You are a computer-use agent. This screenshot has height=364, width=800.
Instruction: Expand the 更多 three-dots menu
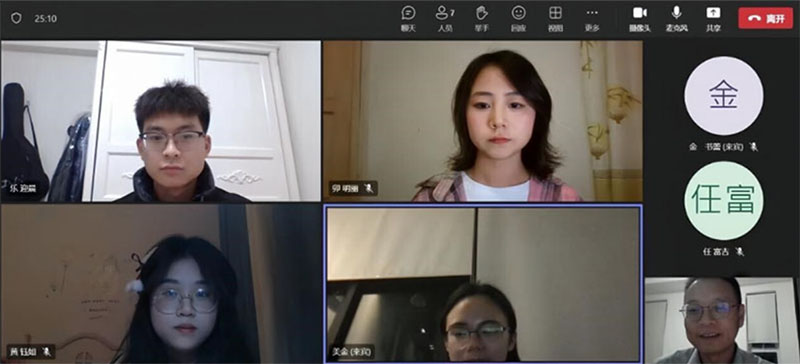592,19
